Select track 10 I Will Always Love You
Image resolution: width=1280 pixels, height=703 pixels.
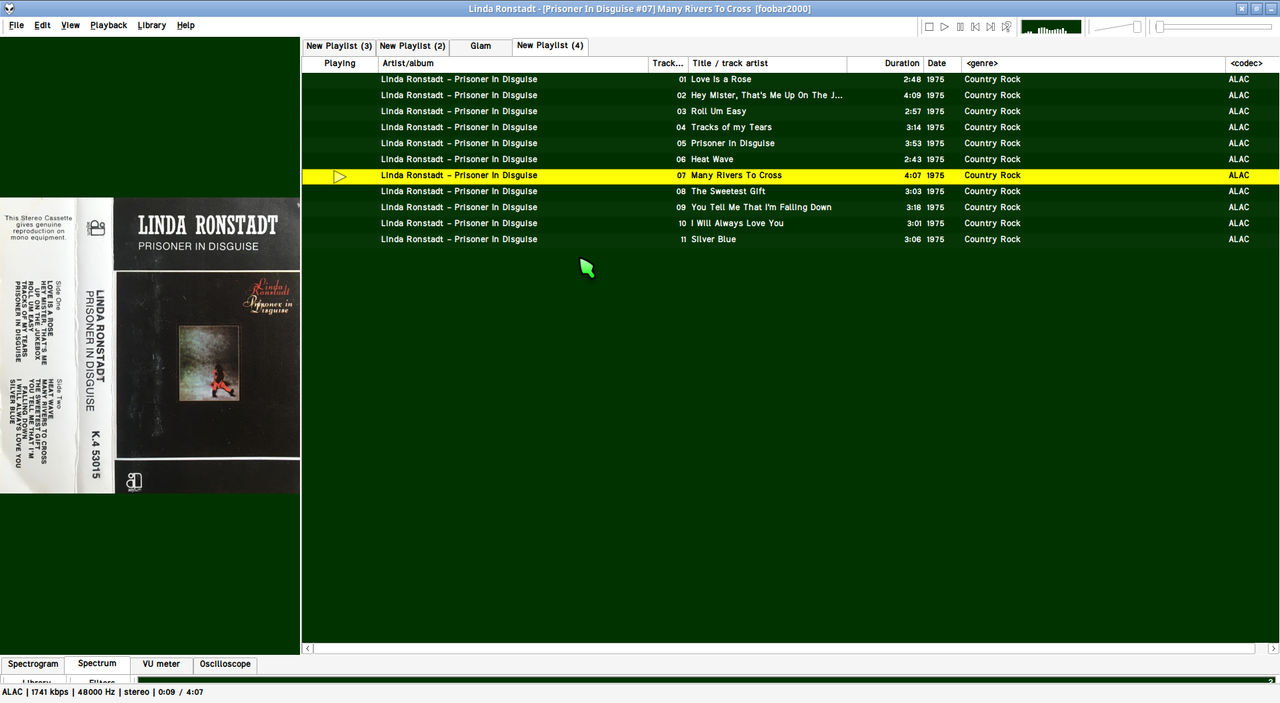coord(790,224)
